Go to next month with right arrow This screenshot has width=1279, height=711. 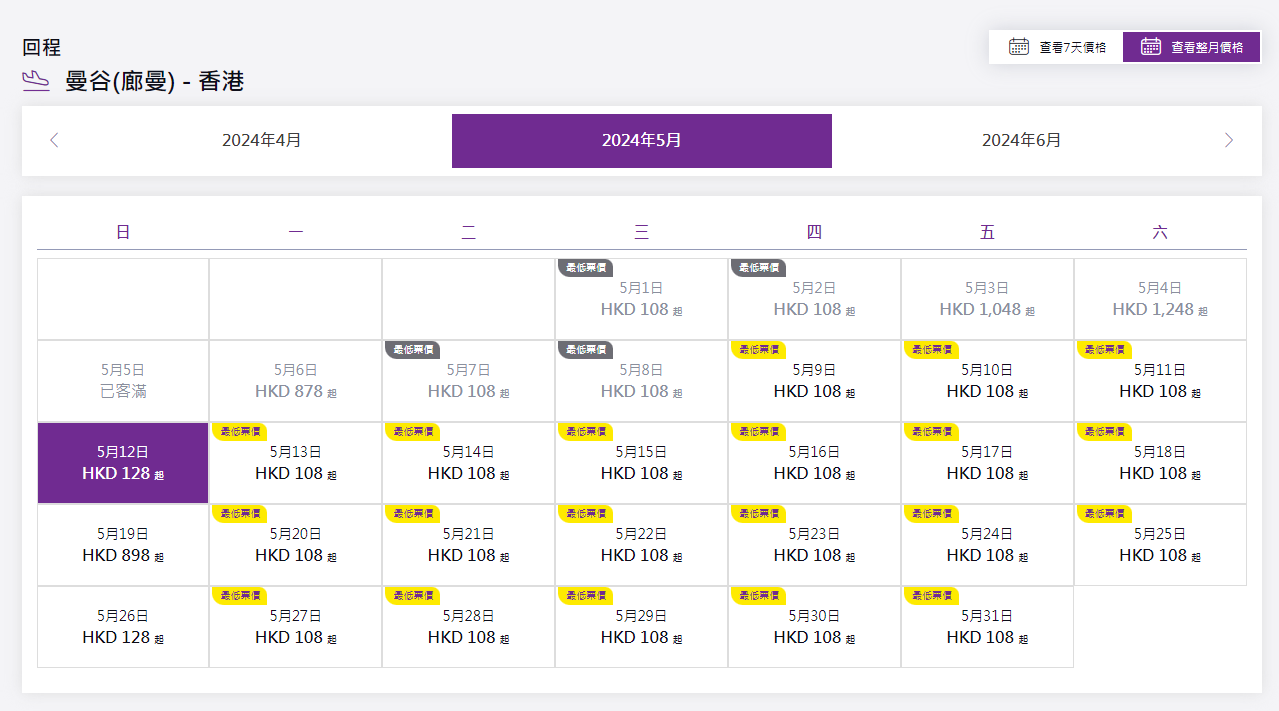(x=1229, y=140)
